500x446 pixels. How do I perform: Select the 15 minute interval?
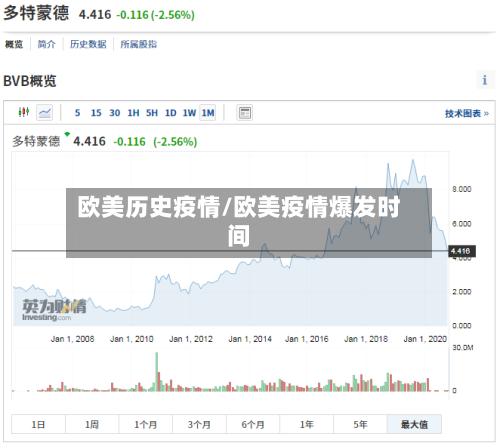96,113
